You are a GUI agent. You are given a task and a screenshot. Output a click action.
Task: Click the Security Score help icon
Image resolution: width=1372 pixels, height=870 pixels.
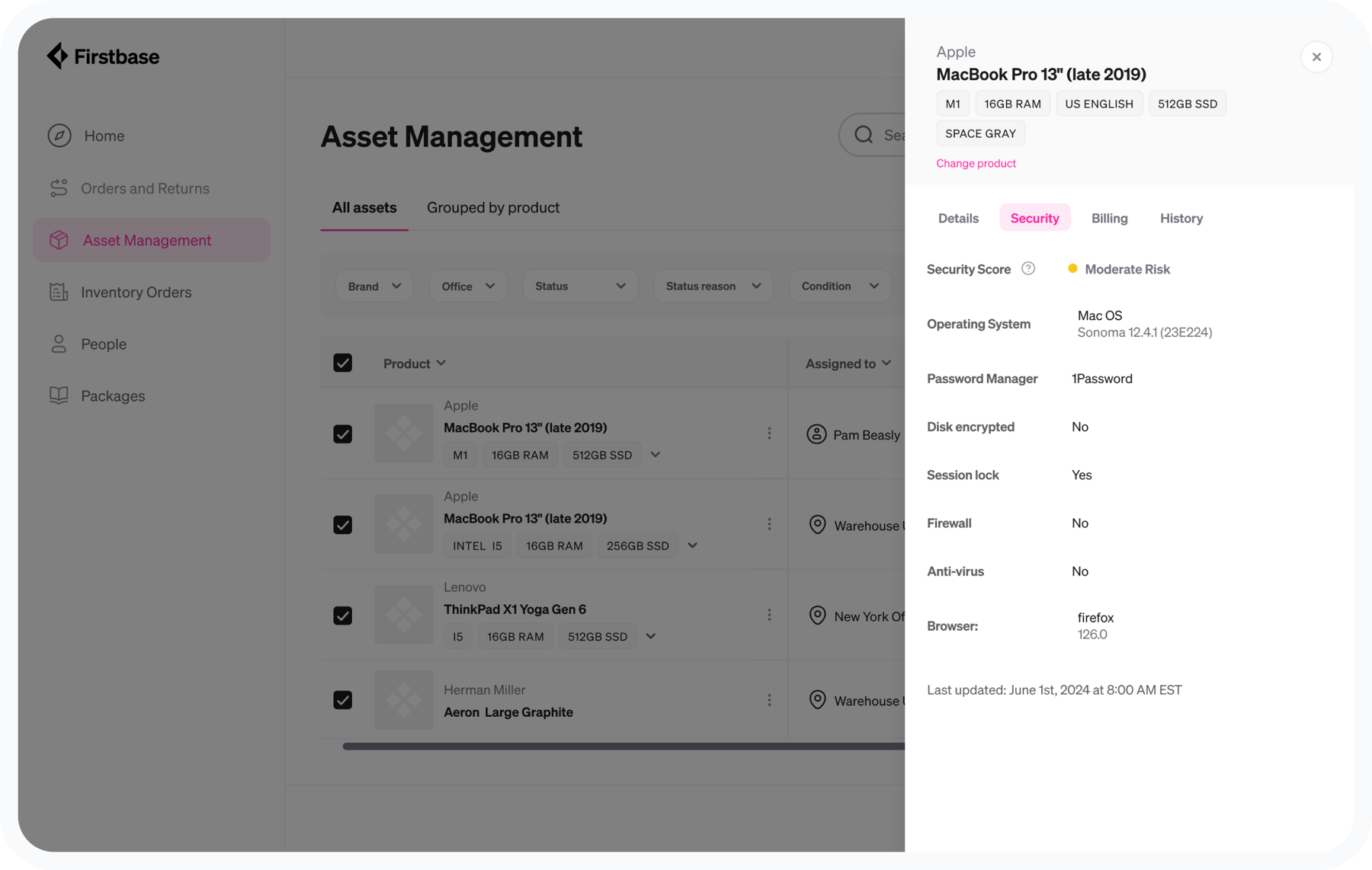click(1029, 268)
